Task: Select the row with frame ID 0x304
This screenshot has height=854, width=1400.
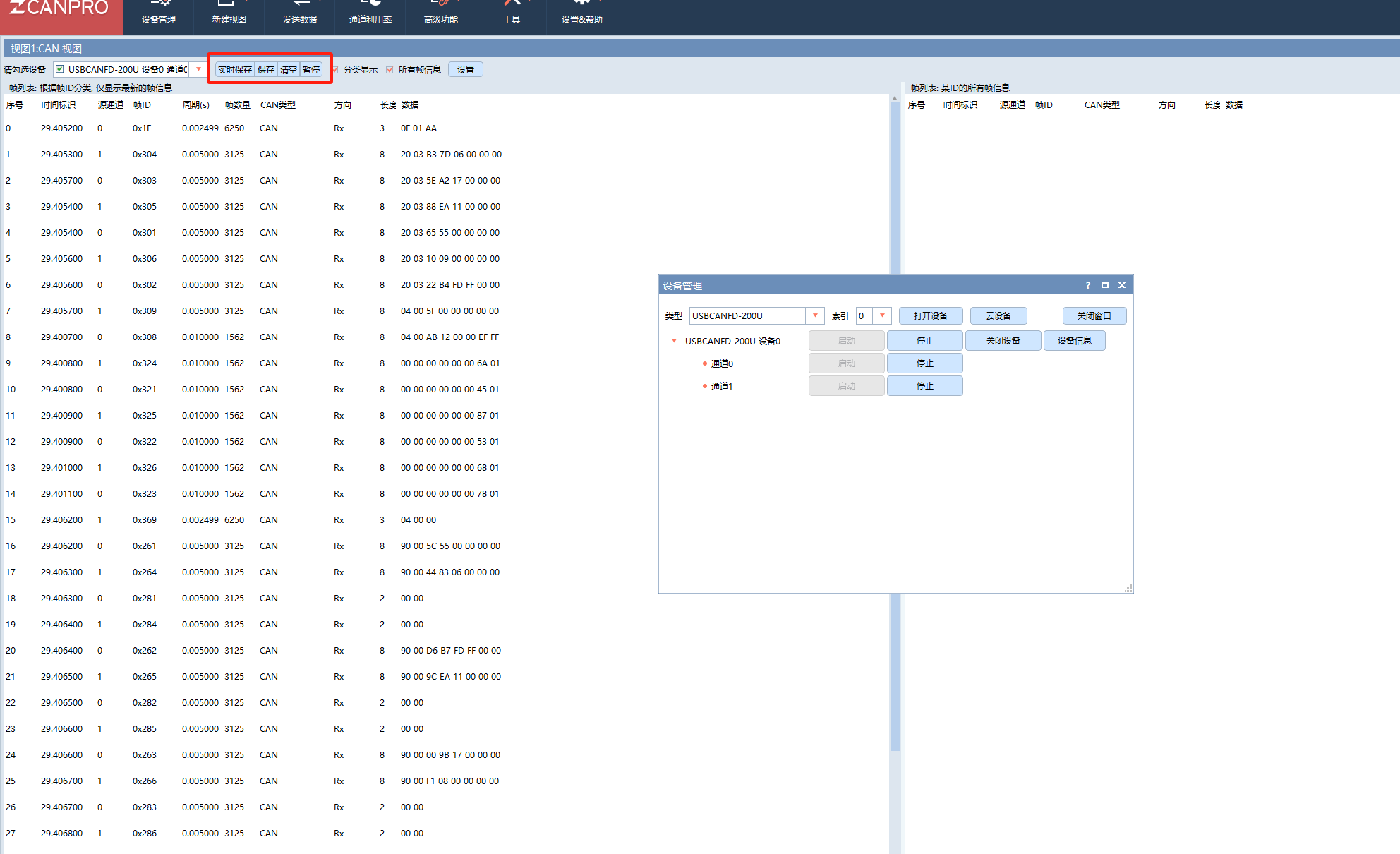Action: [445, 155]
